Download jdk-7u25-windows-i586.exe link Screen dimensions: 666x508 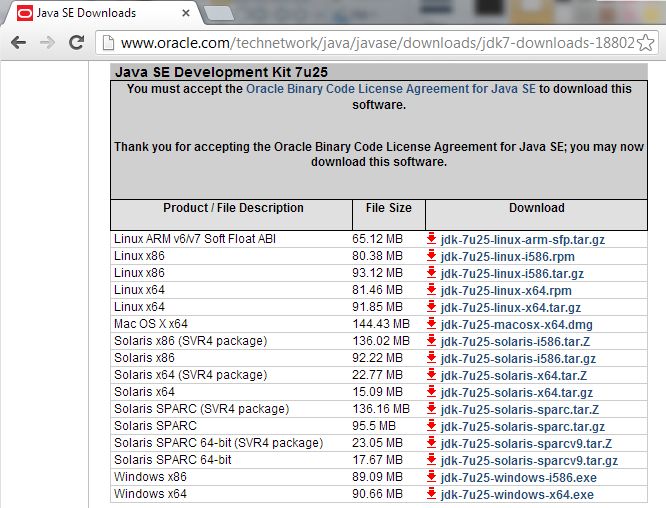point(519,477)
